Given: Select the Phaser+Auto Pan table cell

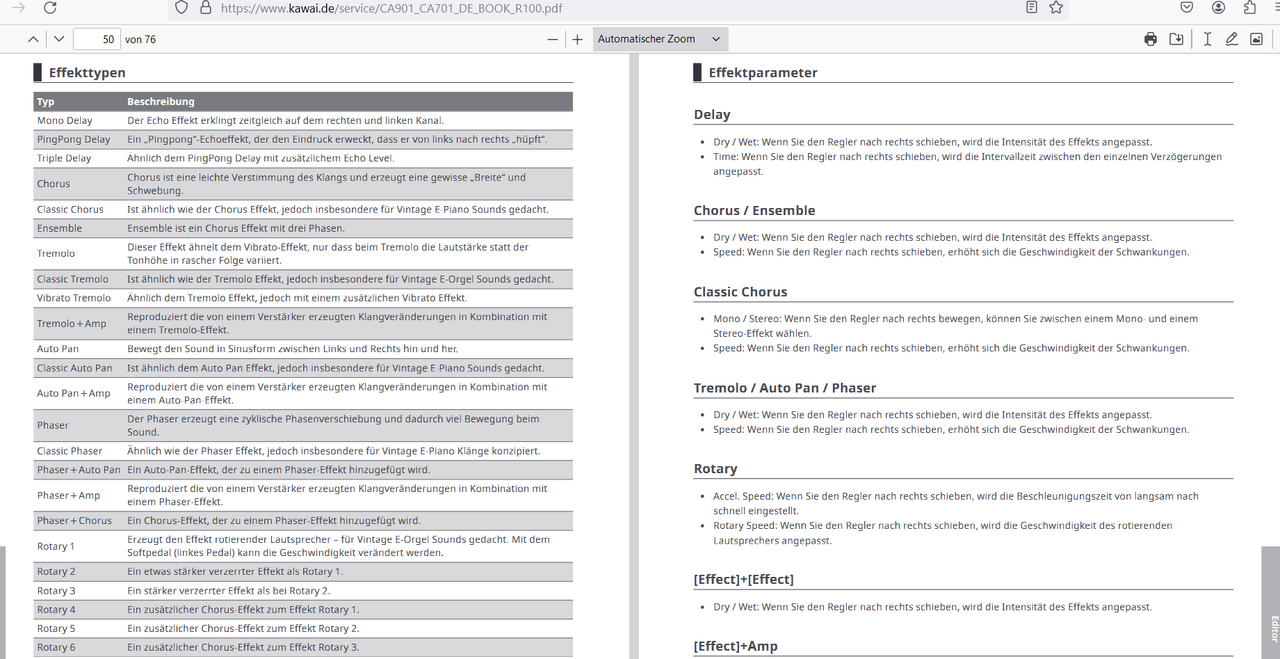Looking at the screenshot, I should click(78, 470).
